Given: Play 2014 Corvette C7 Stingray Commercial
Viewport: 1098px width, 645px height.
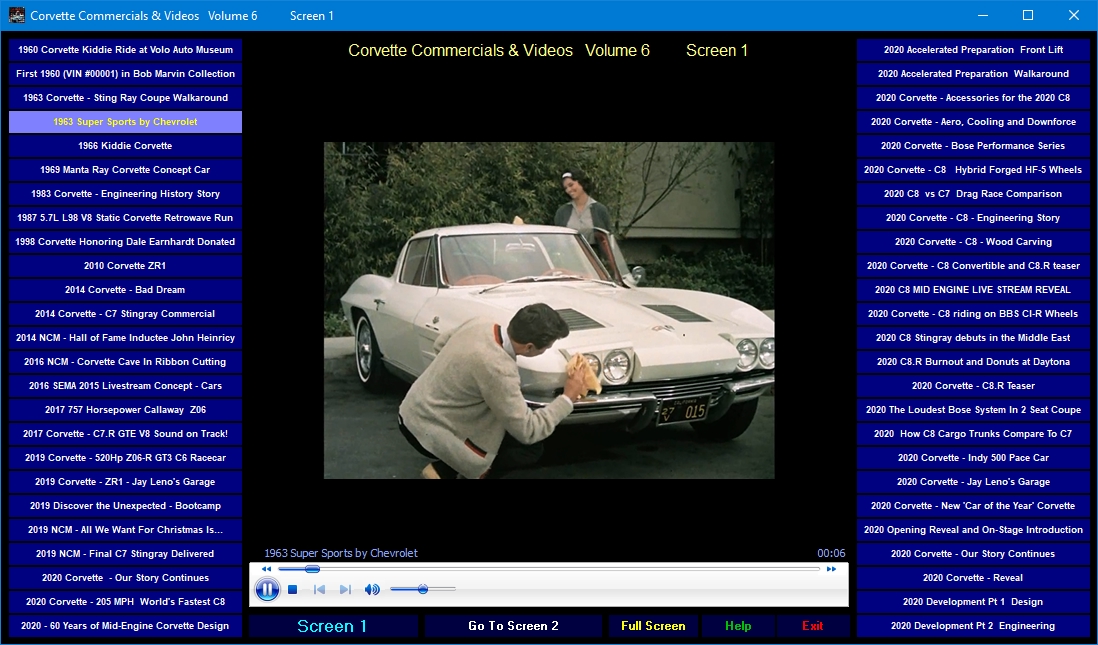Looking at the screenshot, I should pyautogui.click(x=125, y=314).
